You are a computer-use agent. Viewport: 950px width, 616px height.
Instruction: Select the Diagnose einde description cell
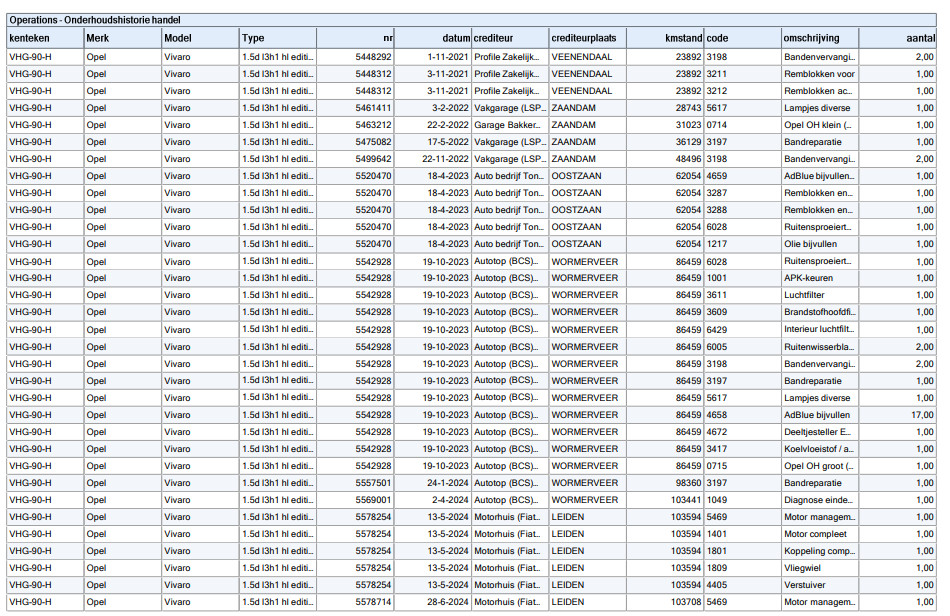click(x=820, y=500)
